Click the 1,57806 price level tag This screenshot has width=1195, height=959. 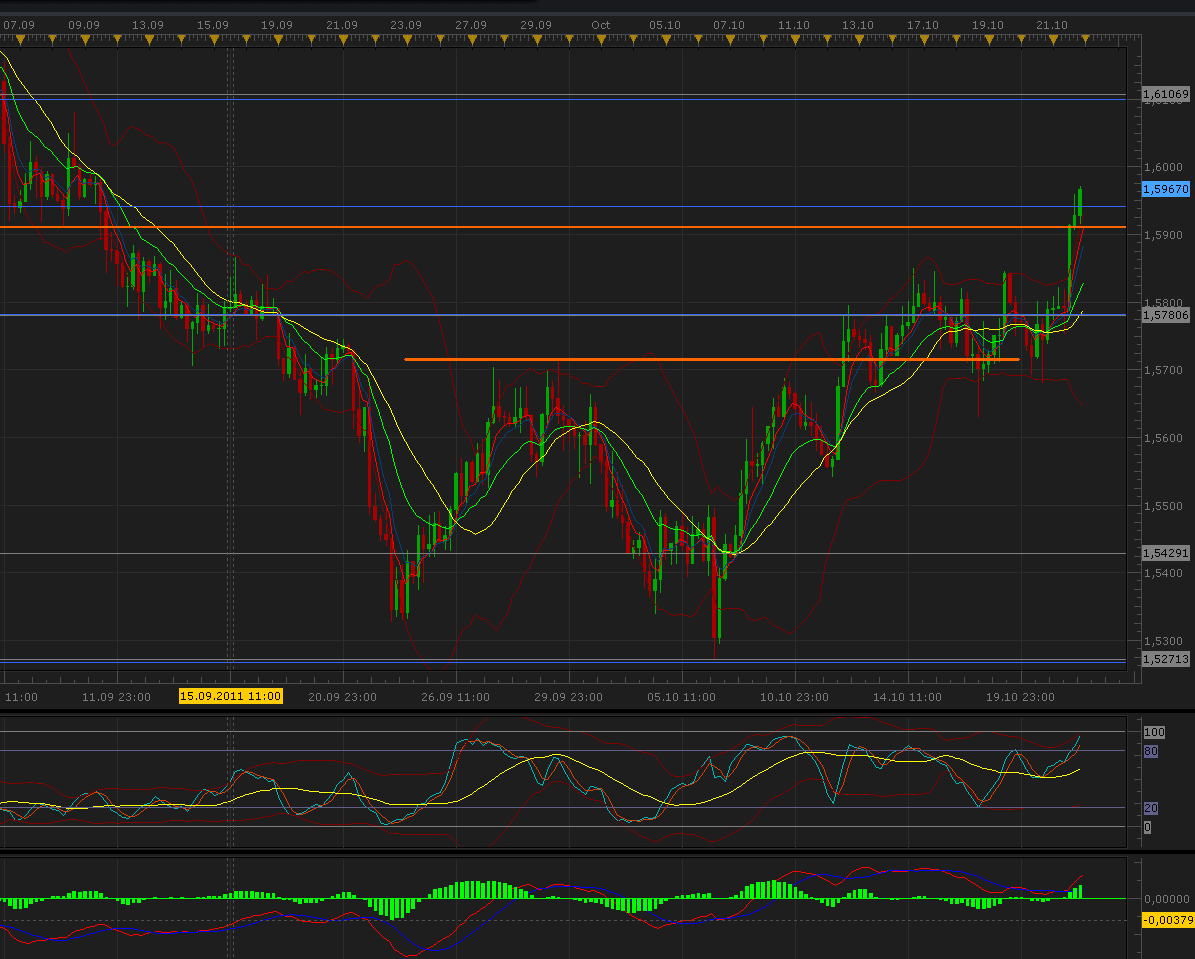[1165, 315]
